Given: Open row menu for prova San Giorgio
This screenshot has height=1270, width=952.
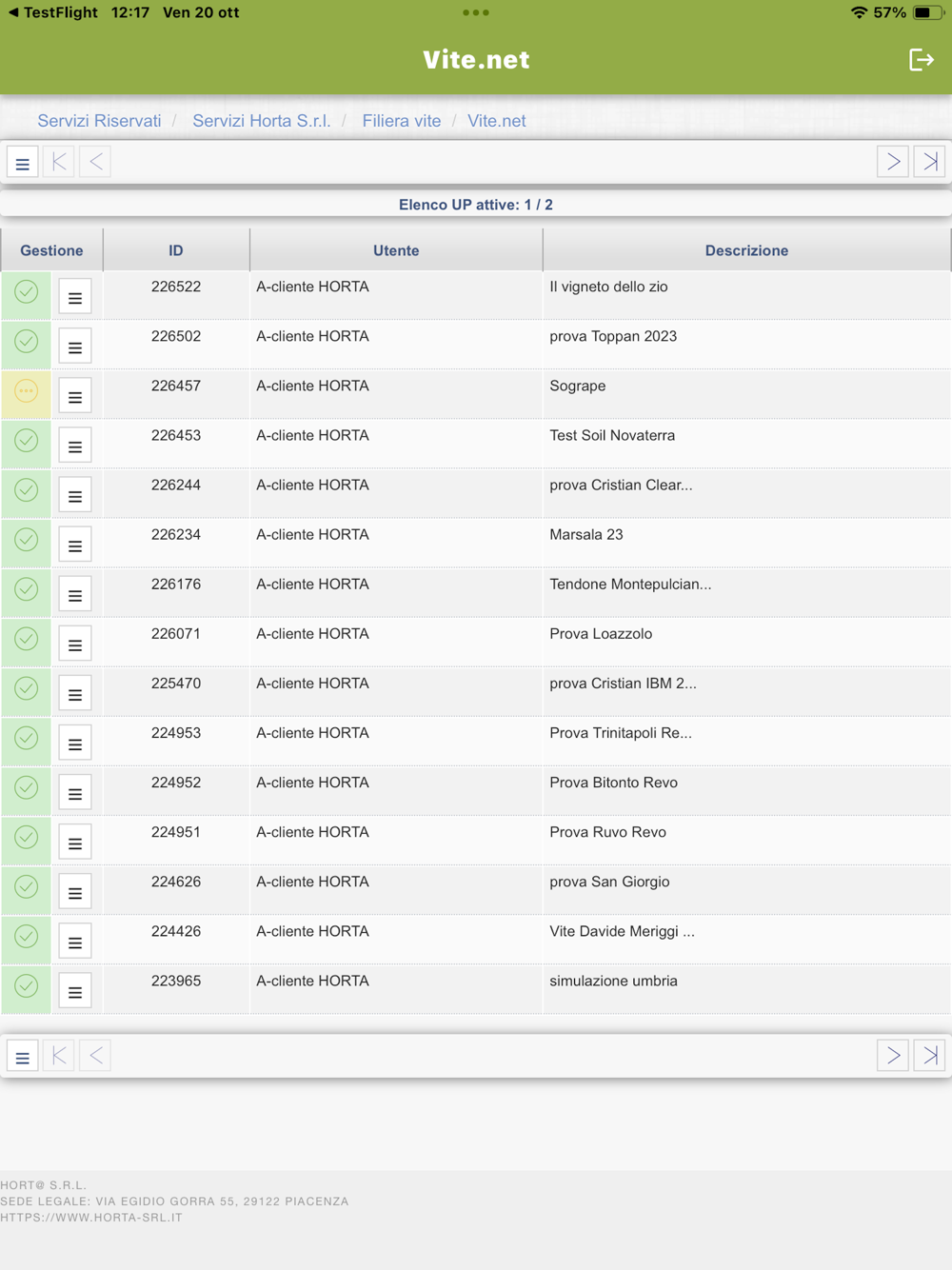Looking at the screenshot, I should (75, 891).
